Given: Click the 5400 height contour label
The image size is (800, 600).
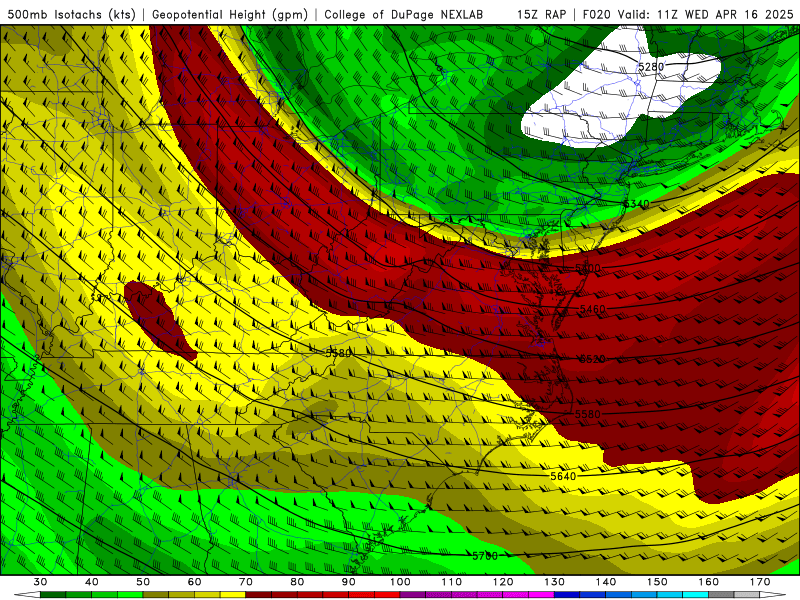Looking at the screenshot, I should point(588,268).
